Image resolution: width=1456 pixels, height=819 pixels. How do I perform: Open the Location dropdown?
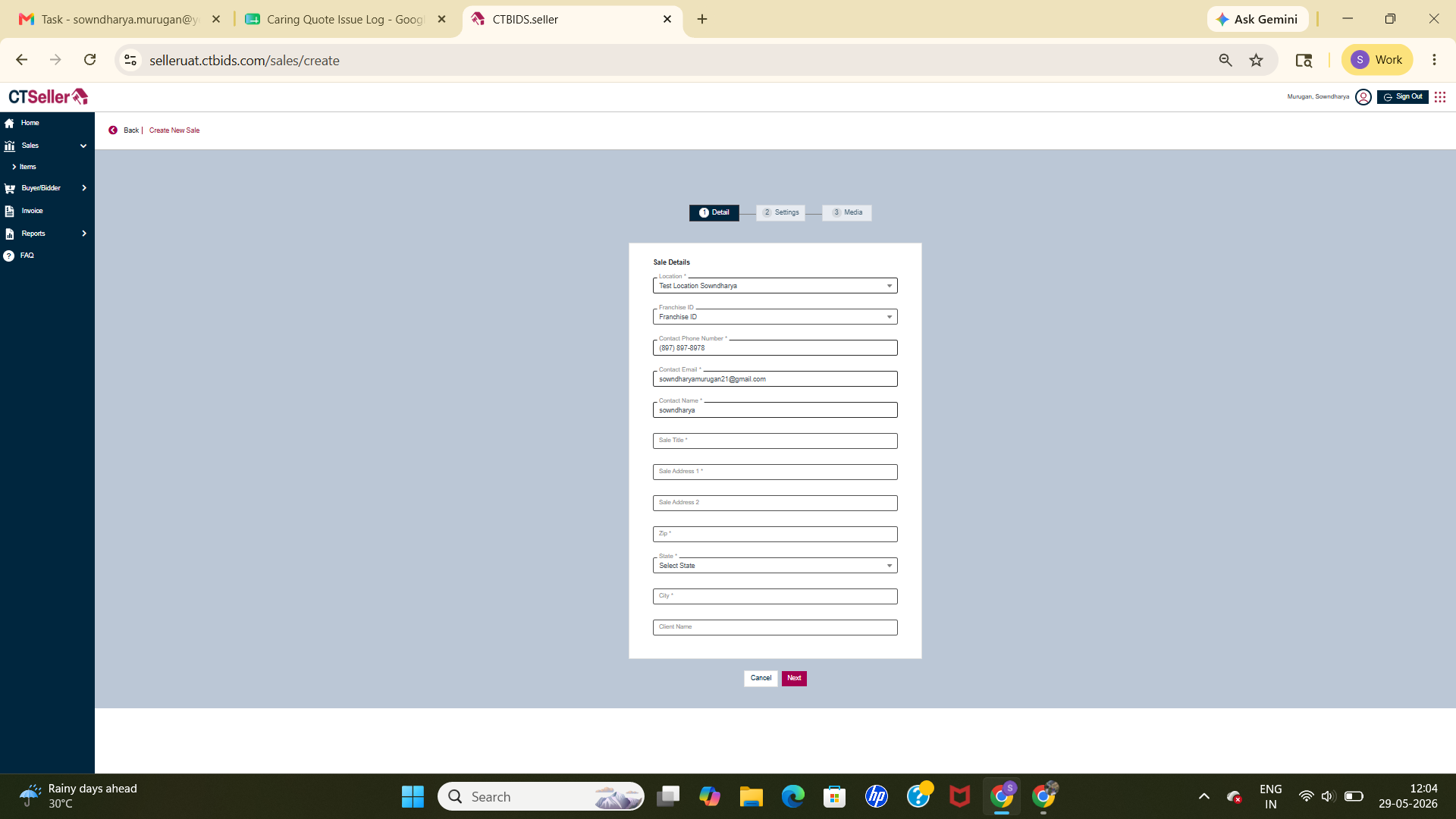[x=775, y=286]
